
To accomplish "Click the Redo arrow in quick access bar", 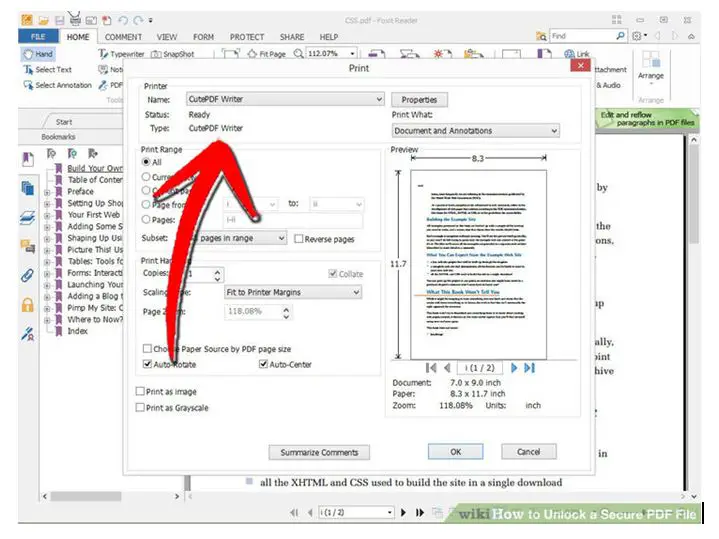I will coord(138,20).
